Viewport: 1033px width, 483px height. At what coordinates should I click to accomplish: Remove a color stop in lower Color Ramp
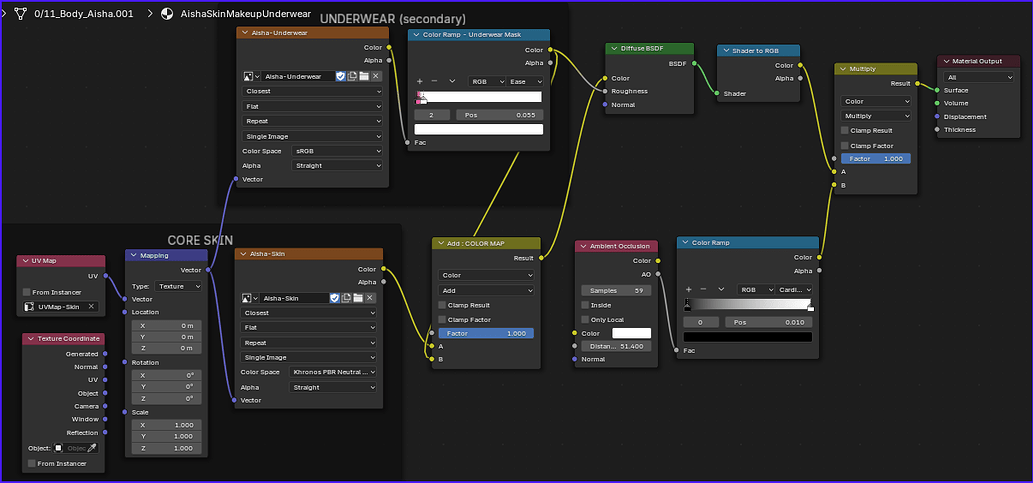703,289
